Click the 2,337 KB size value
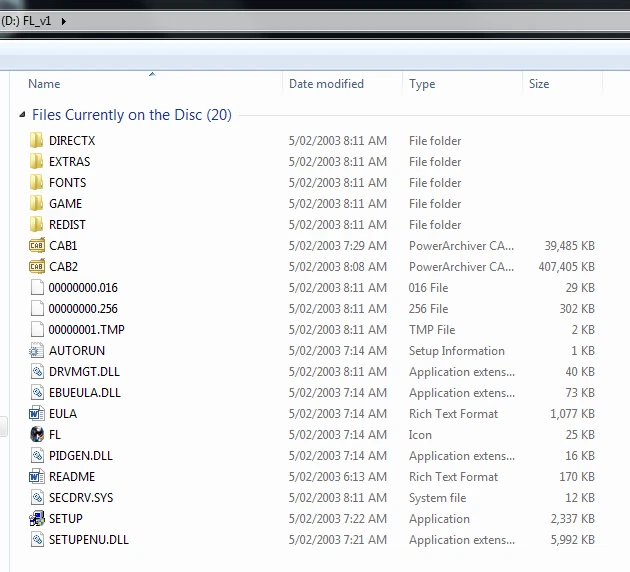 pyautogui.click(x=573, y=519)
